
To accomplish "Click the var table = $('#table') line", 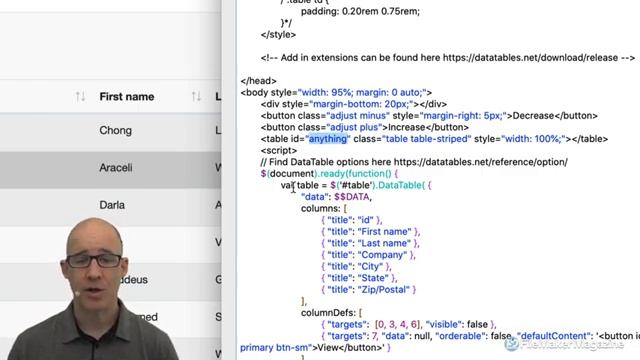I will (356, 185).
